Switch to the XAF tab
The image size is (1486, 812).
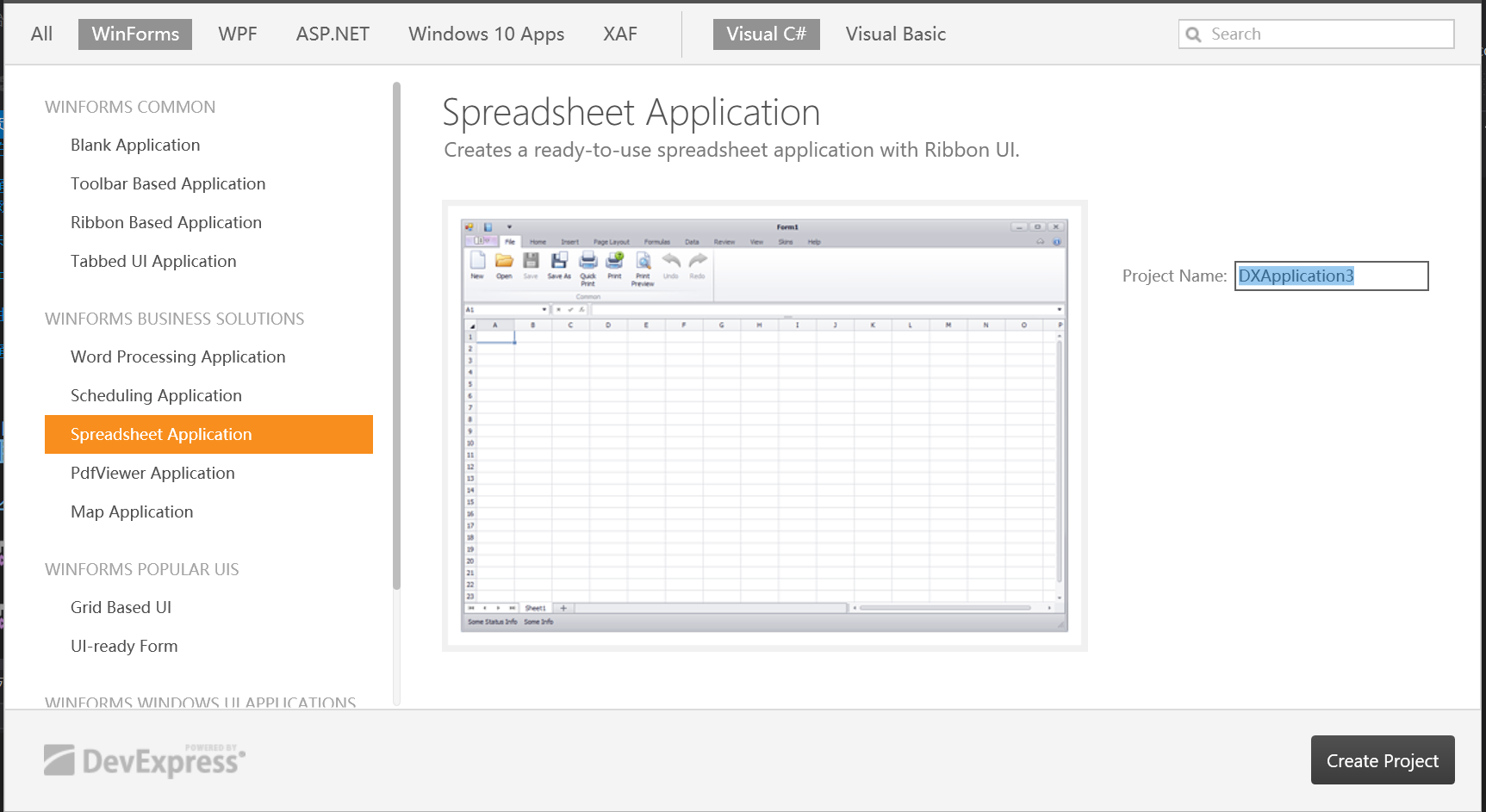[x=620, y=34]
